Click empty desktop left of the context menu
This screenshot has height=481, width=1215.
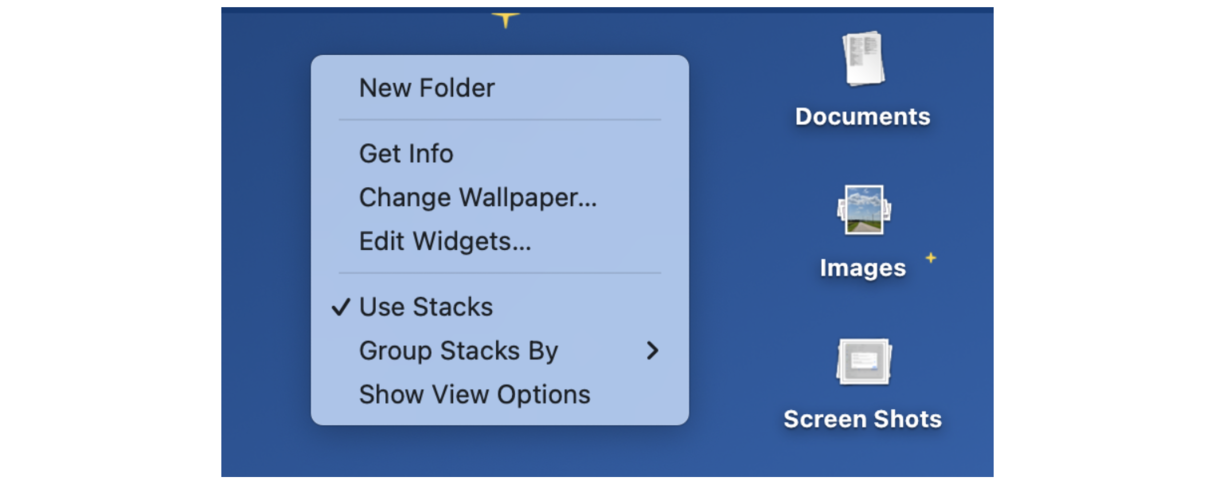pos(265,240)
